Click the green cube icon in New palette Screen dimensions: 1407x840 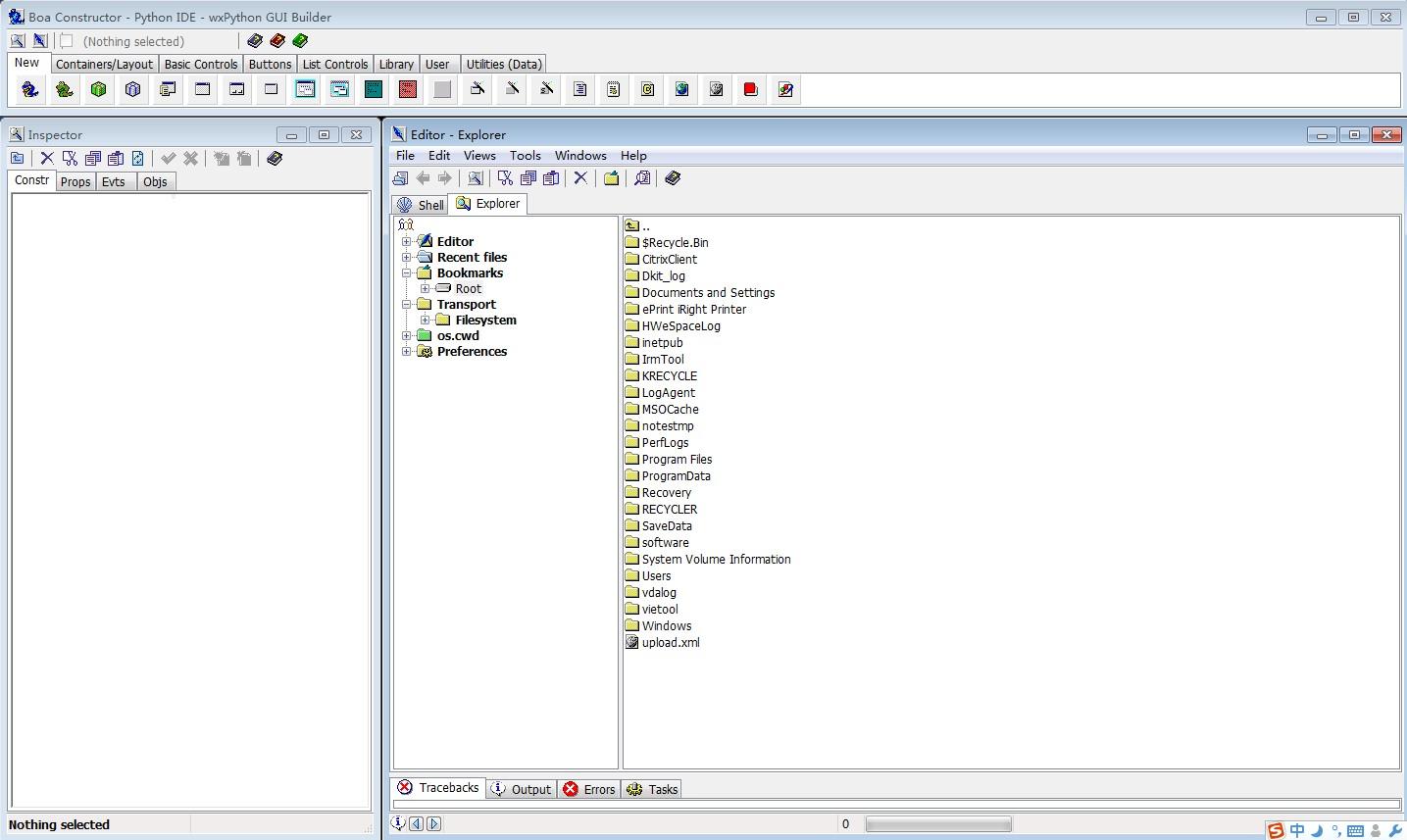click(x=98, y=90)
